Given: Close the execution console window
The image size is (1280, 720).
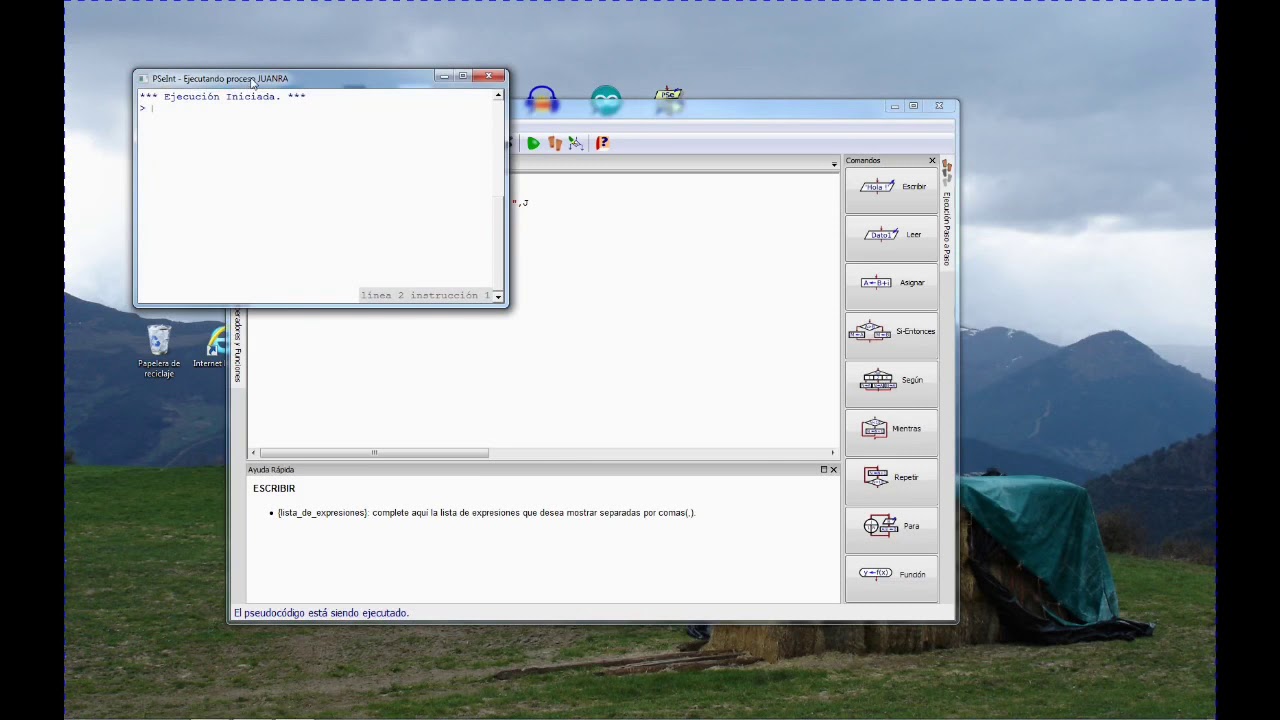Looking at the screenshot, I should [489, 76].
